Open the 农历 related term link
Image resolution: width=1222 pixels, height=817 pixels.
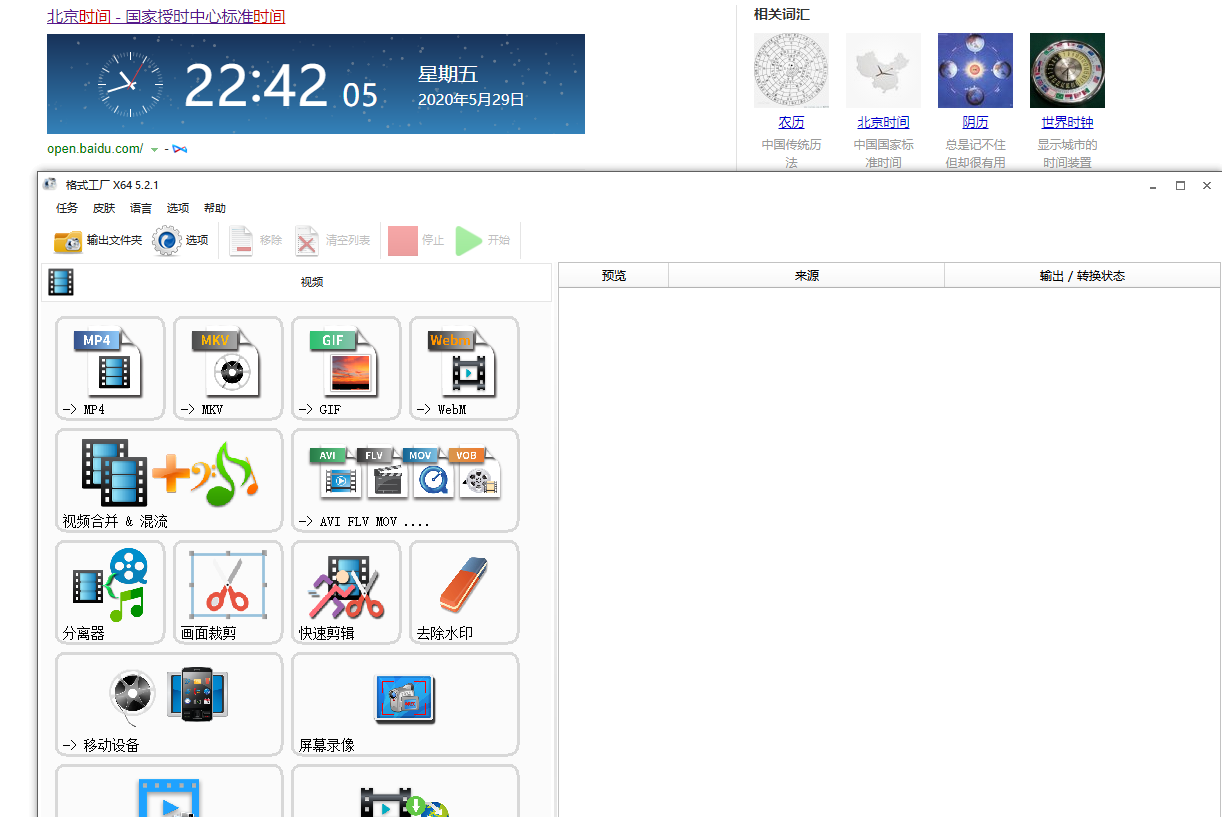791,122
